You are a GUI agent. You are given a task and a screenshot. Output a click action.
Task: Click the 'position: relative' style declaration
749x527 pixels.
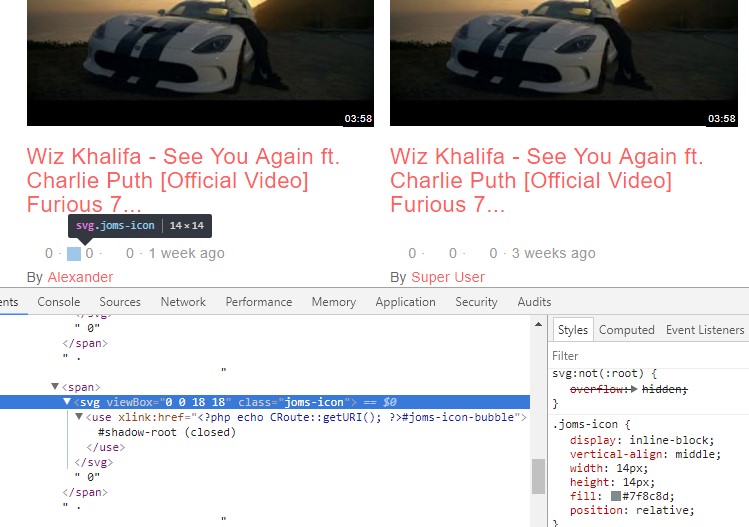pyautogui.click(x=631, y=510)
